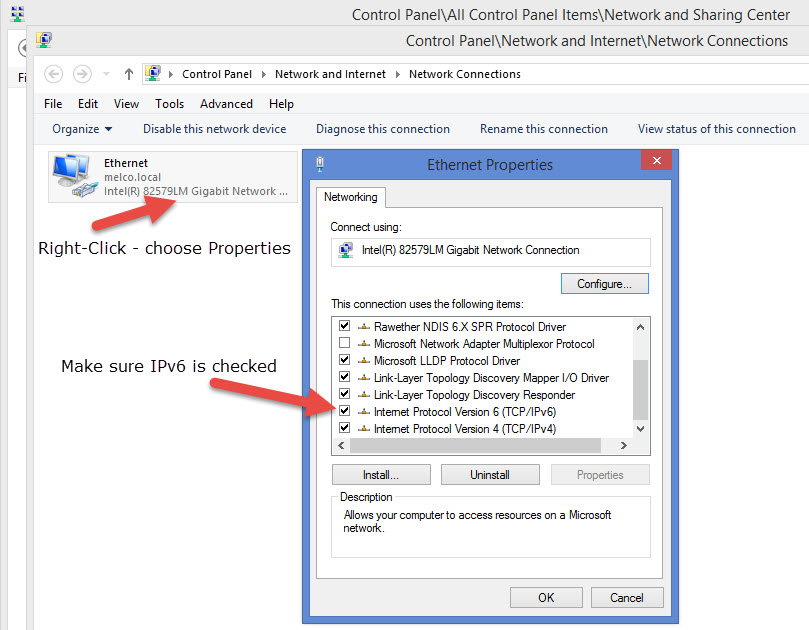Expand the Network and Internet breadcrumb chevron
Screen dimensions: 809x630
398,74
